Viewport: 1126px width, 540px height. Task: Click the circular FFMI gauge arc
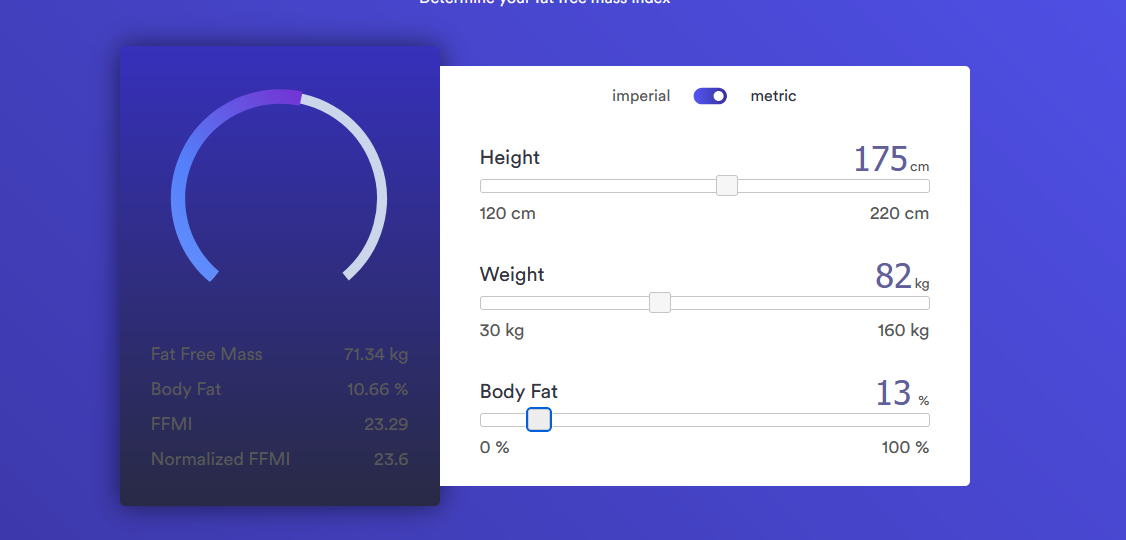pyautogui.click(x=279, y=185)
